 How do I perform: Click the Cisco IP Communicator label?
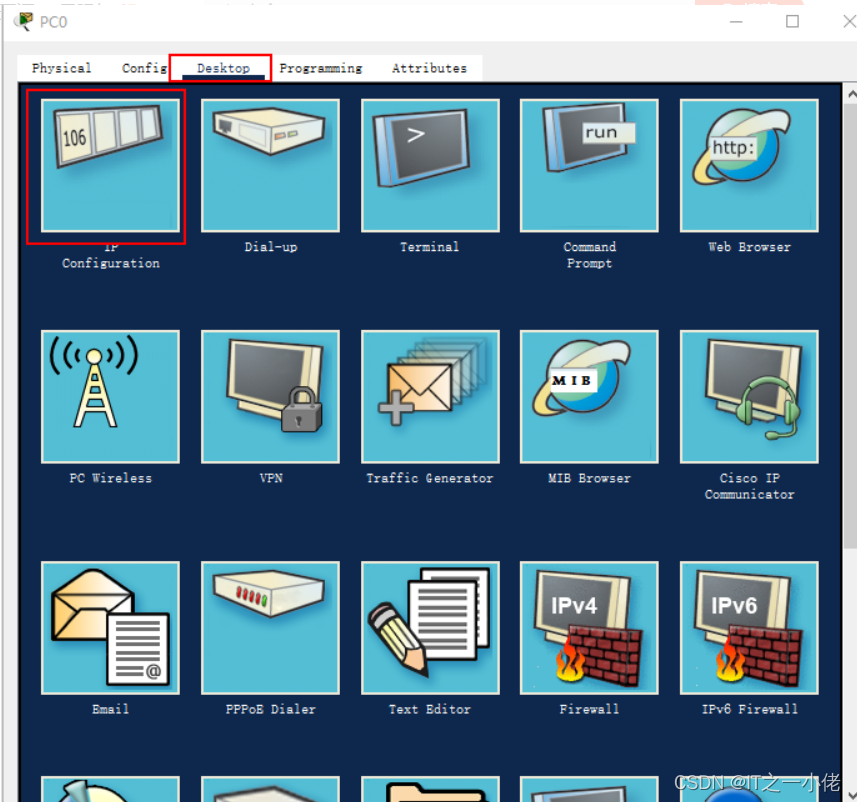pyautogui.click(x=749, y=487)
